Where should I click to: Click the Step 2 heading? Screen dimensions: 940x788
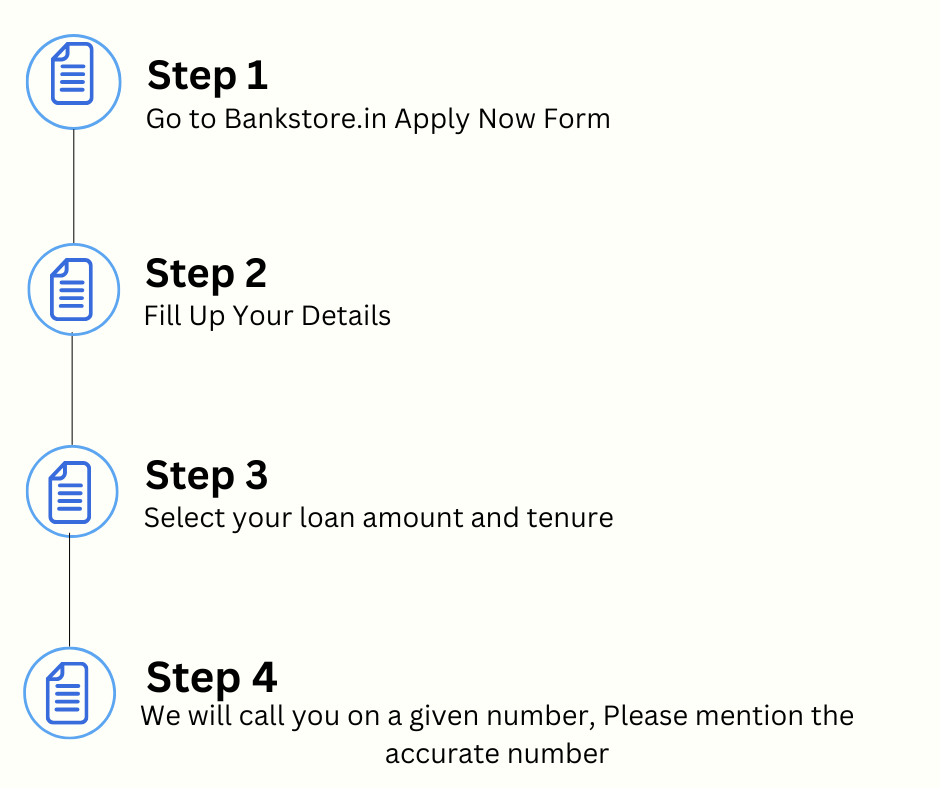pyautogui.click(x=206, y=274)
